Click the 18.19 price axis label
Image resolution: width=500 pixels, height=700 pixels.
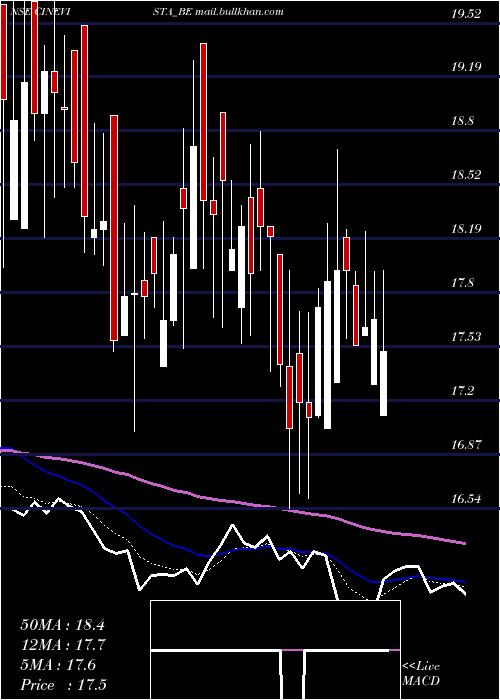[x=467, y=229]
